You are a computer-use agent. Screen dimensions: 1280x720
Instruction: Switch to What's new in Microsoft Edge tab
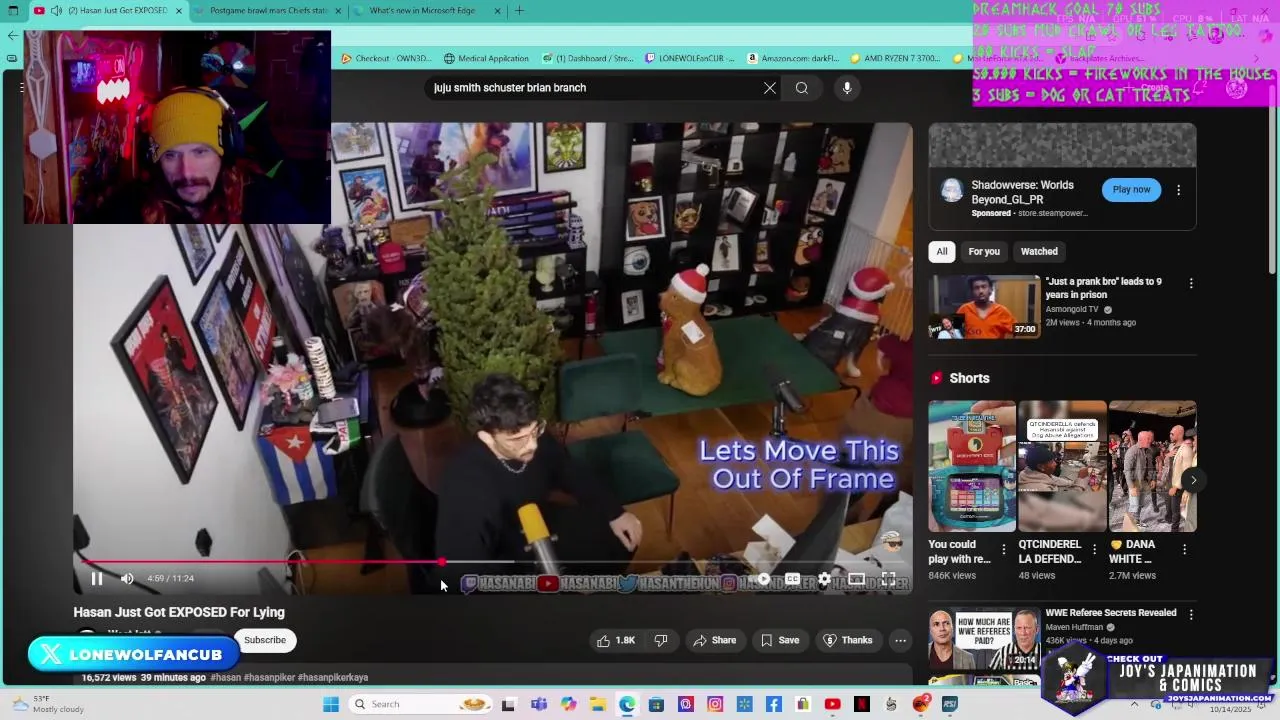(x=429, y=11)
